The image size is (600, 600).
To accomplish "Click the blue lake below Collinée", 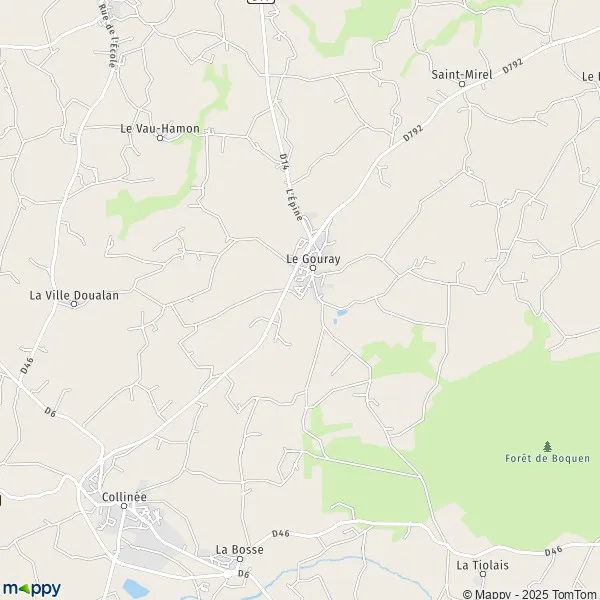I will (x=136, y=588).
